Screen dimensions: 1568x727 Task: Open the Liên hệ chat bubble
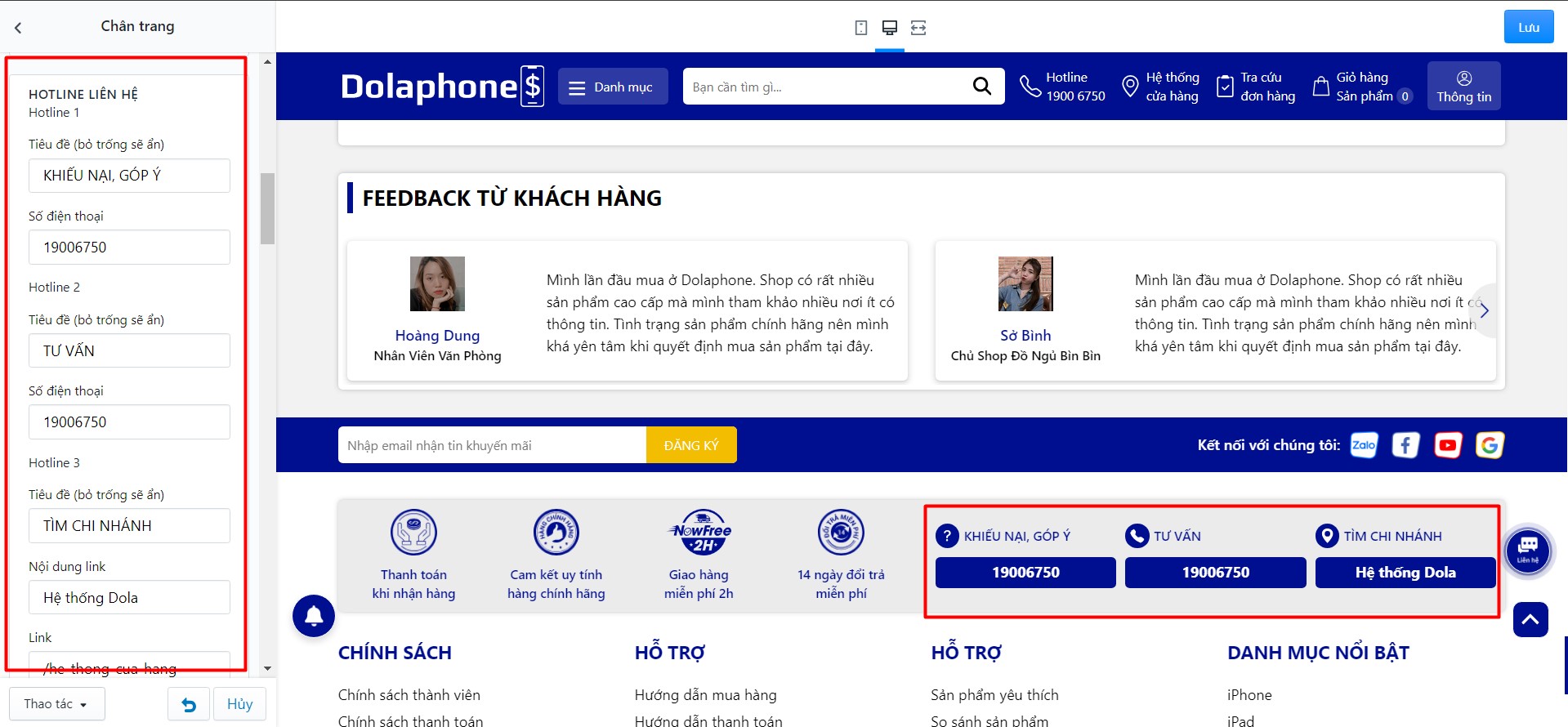coord(1527,551)
